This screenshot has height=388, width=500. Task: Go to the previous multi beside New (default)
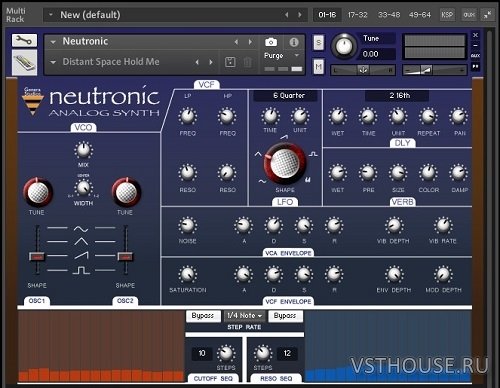286,15
